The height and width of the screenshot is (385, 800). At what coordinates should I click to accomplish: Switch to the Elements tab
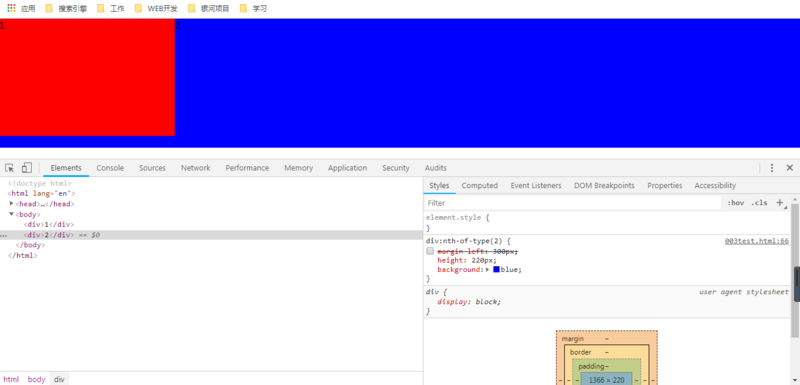click(x=66, y=168)
